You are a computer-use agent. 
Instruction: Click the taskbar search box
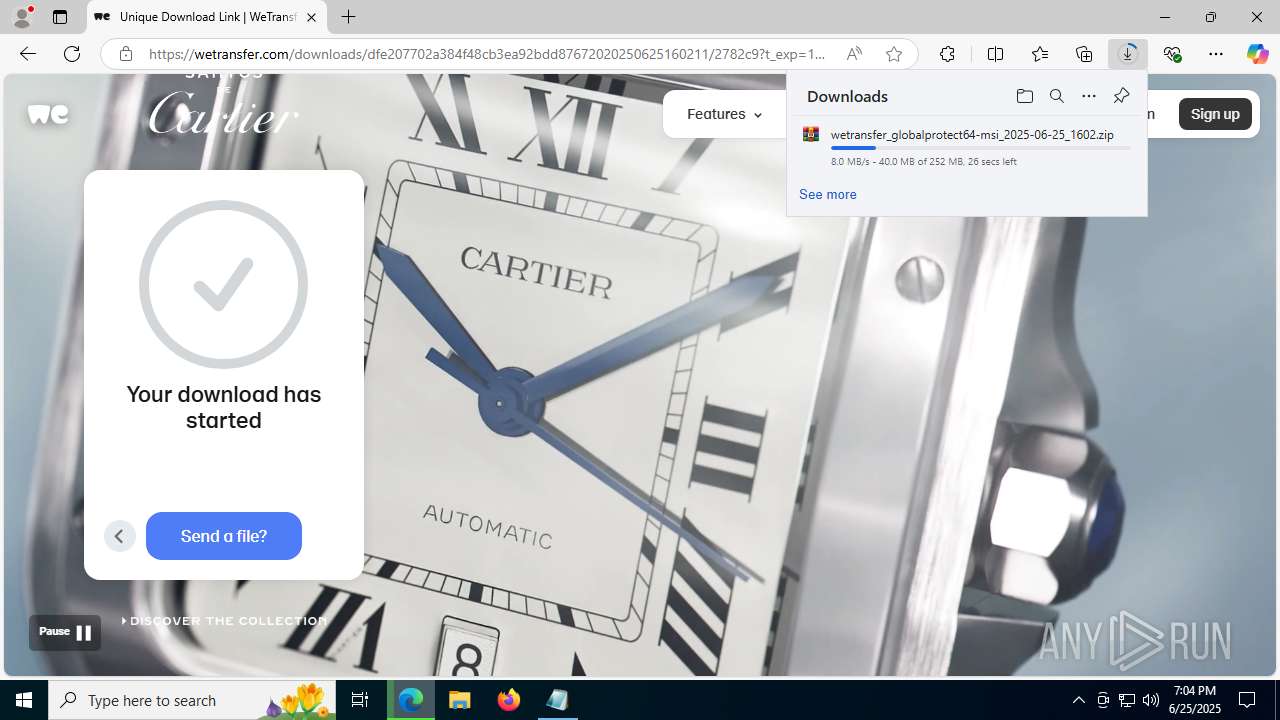point(192,700)
